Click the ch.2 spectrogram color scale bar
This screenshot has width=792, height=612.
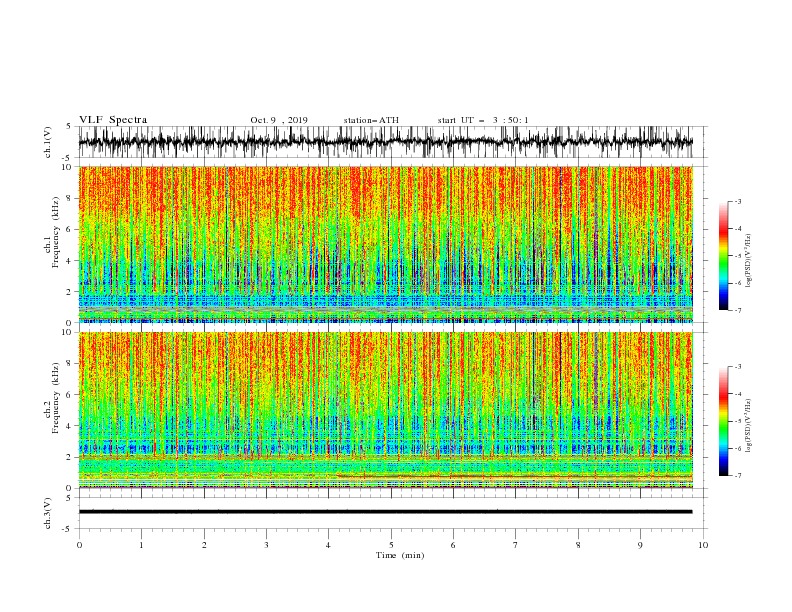[x=723, y=421]
